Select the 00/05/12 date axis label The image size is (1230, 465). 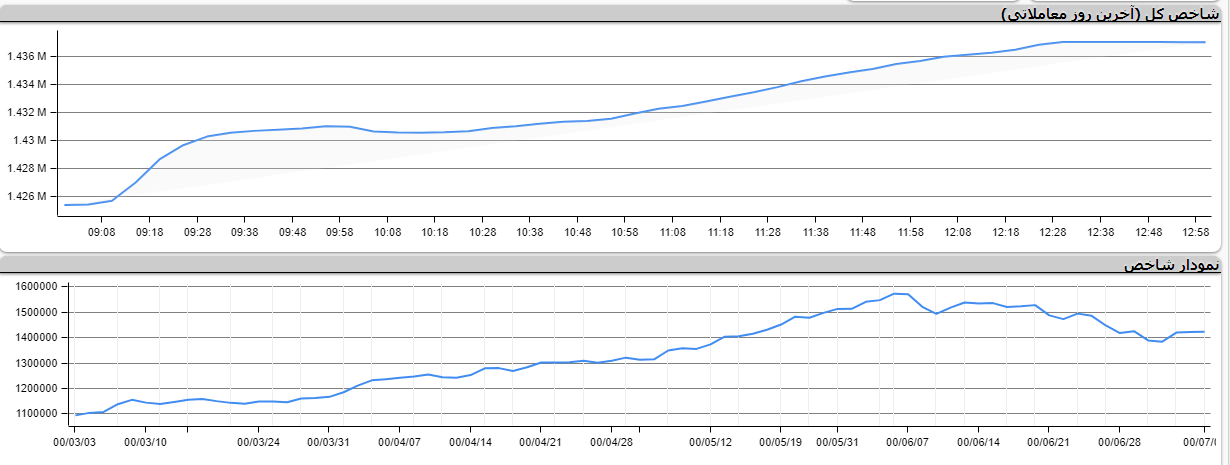(x=711, y=441)
